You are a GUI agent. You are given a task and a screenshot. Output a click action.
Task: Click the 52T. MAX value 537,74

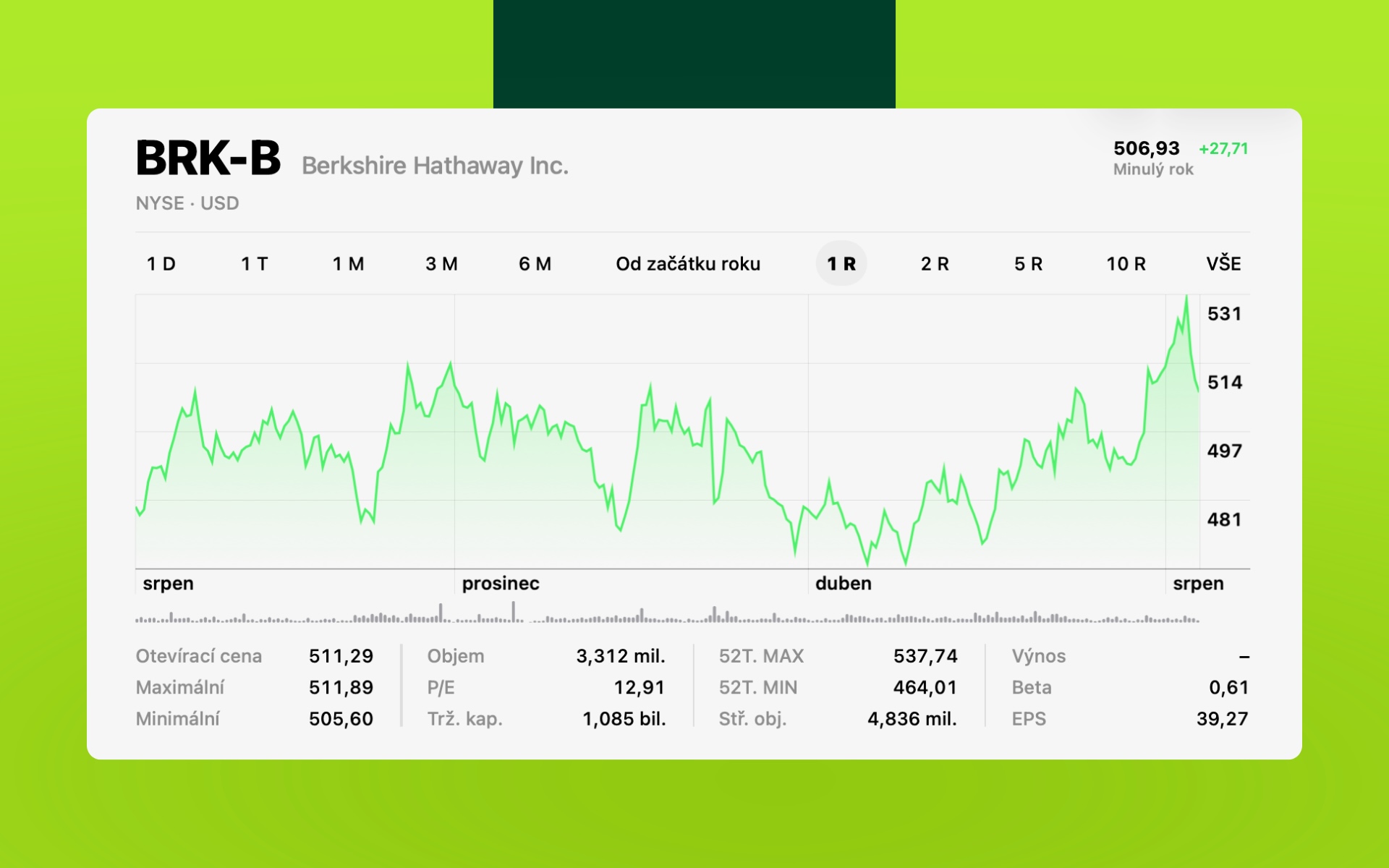(x=925, y=656)
